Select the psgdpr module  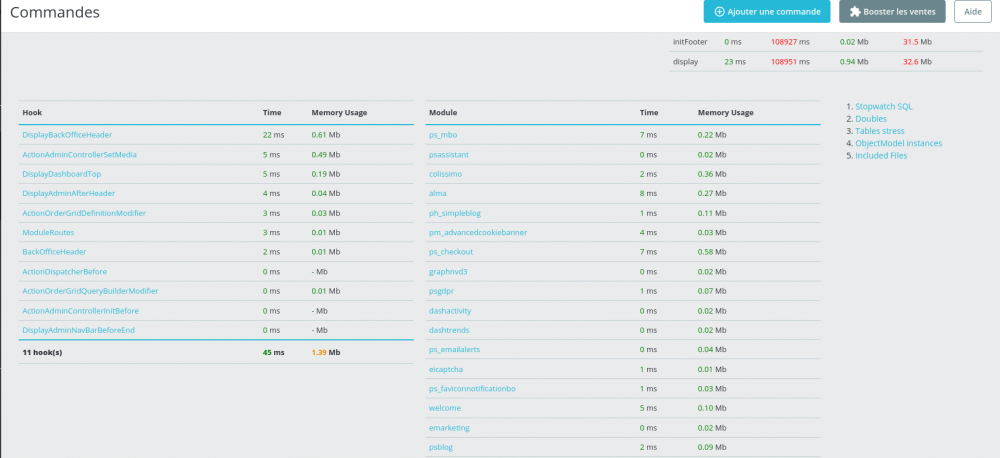pos(441,291)
